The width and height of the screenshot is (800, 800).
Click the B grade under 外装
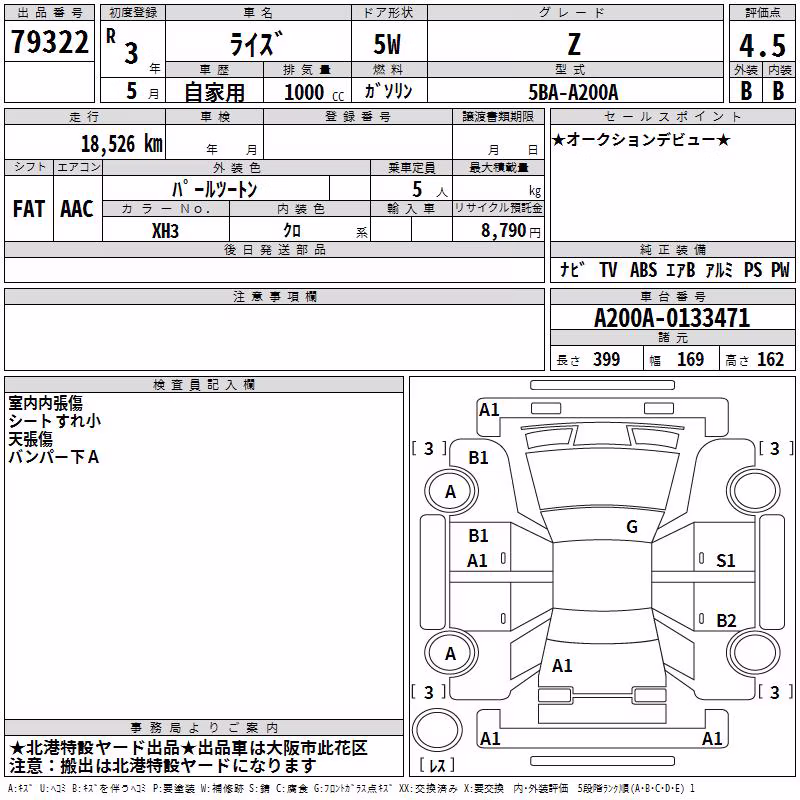point(746,91)
